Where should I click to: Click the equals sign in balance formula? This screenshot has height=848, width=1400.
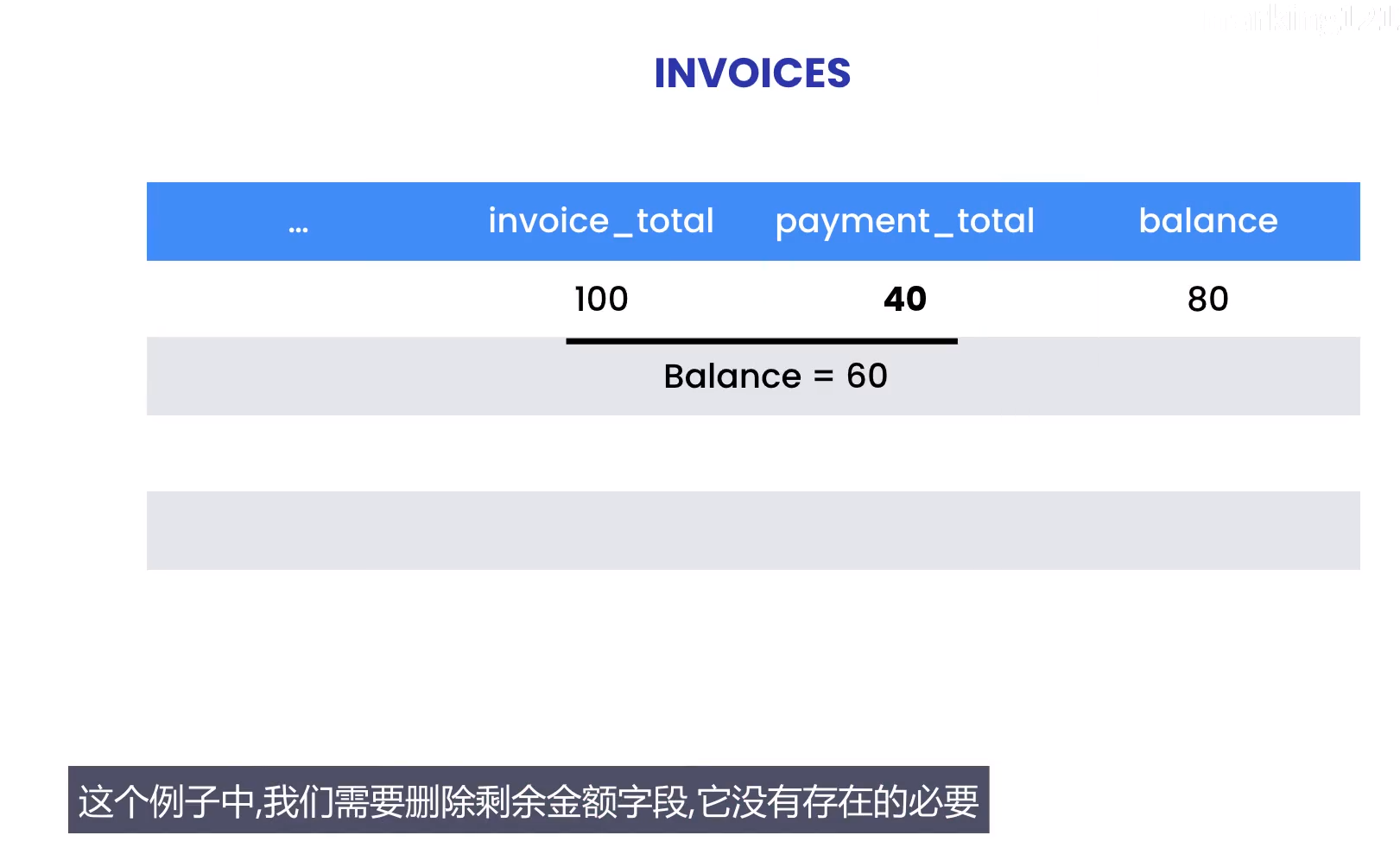tap(823, 377)
